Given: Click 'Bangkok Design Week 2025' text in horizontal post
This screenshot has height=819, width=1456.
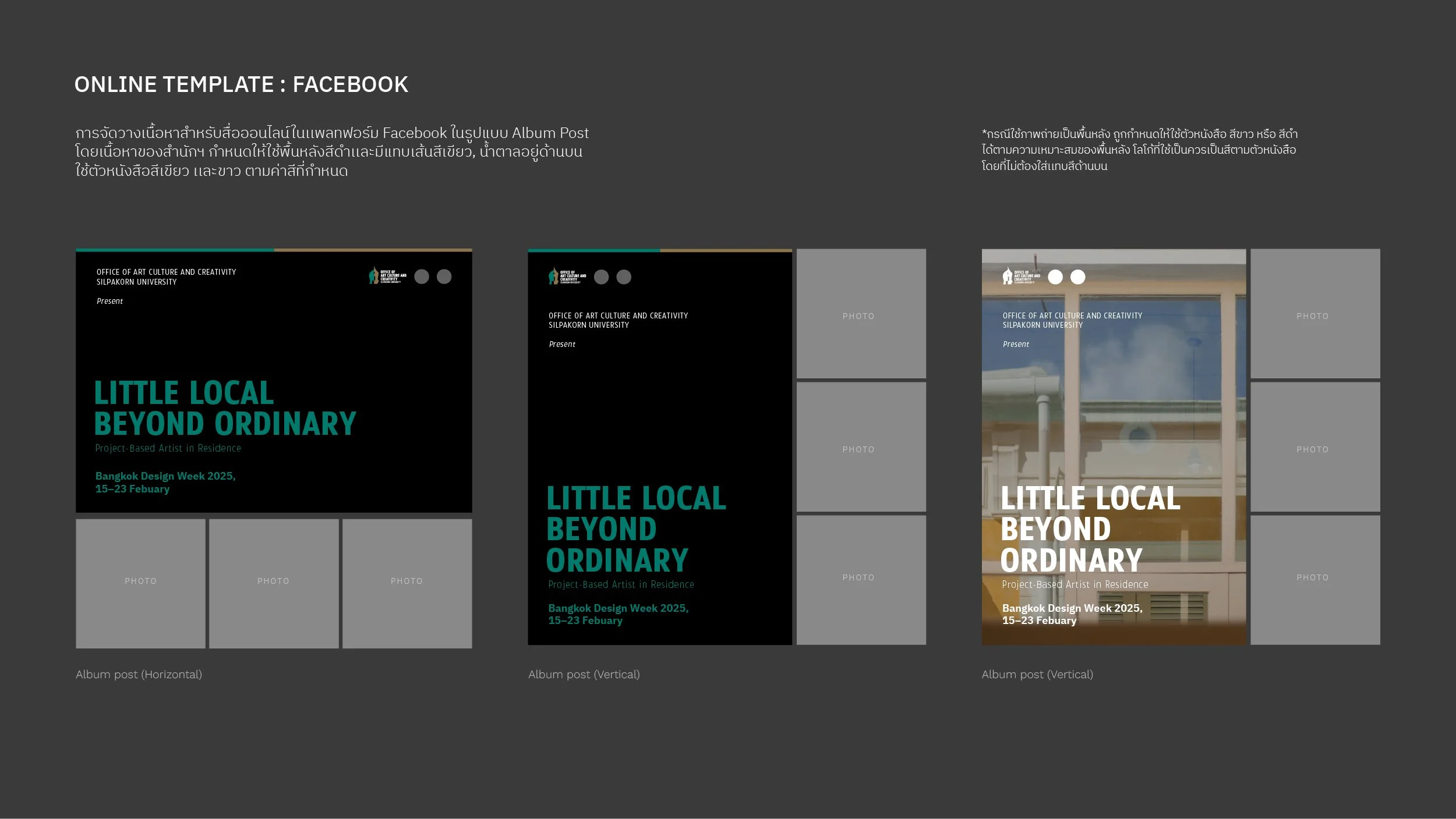Looking at the screenshot, I should pos(165,476).
